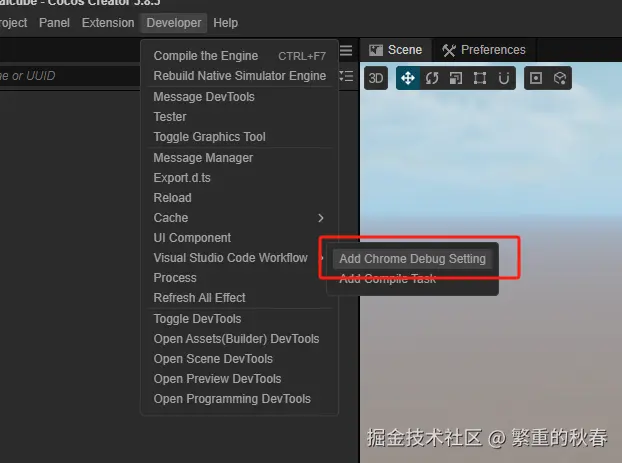Image resolution: width=622 pixels, height=463 pixels.
Task: Choose Rebuild Native Simulator Engine
Action: pos(240,76)
